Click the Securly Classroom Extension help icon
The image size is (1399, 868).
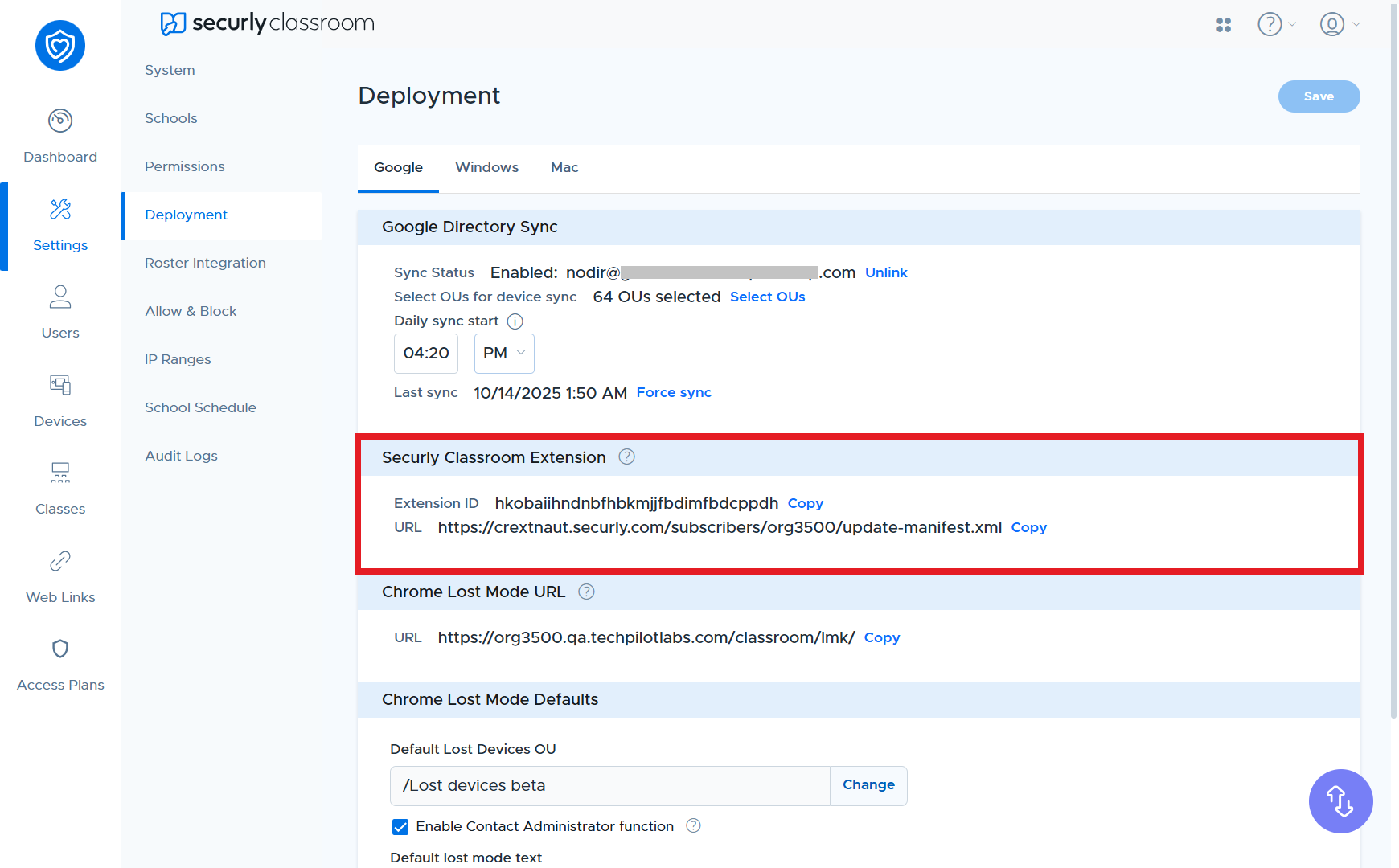[627, 457]
